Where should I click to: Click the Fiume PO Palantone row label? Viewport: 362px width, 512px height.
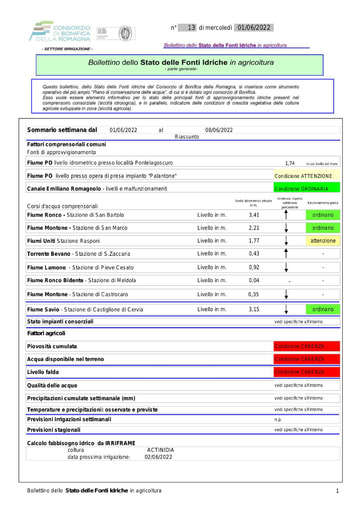click(x=102, y=176)
